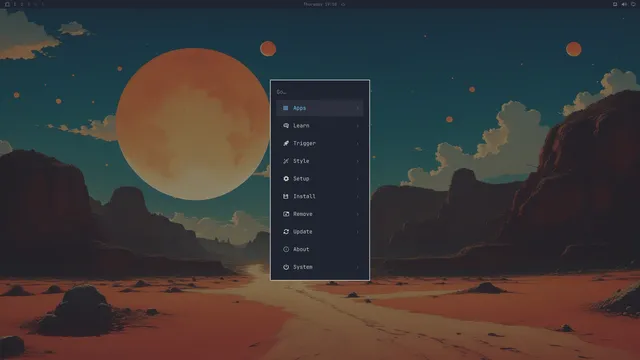The height and width of the screenshot is (360, 640).
Task: Open the About entry
Action: 320,249
